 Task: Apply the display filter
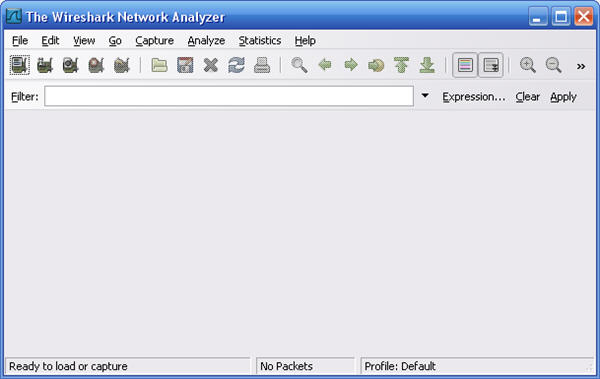point(563,97)
